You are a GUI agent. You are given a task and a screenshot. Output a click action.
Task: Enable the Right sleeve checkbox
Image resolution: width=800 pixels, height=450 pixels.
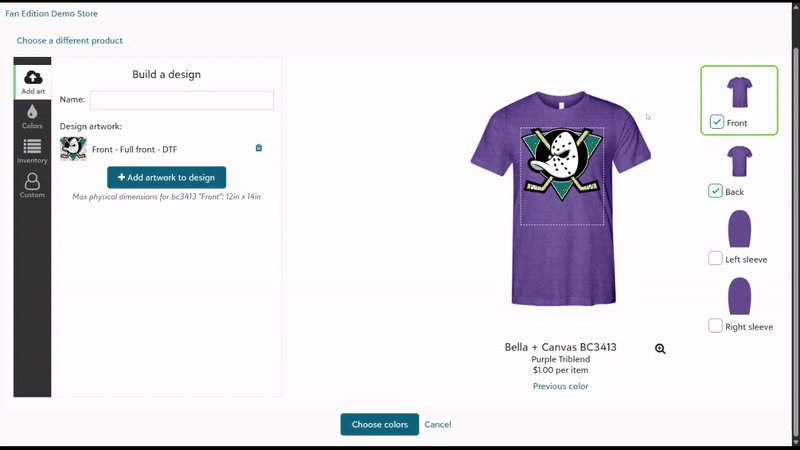pos(716,326)
